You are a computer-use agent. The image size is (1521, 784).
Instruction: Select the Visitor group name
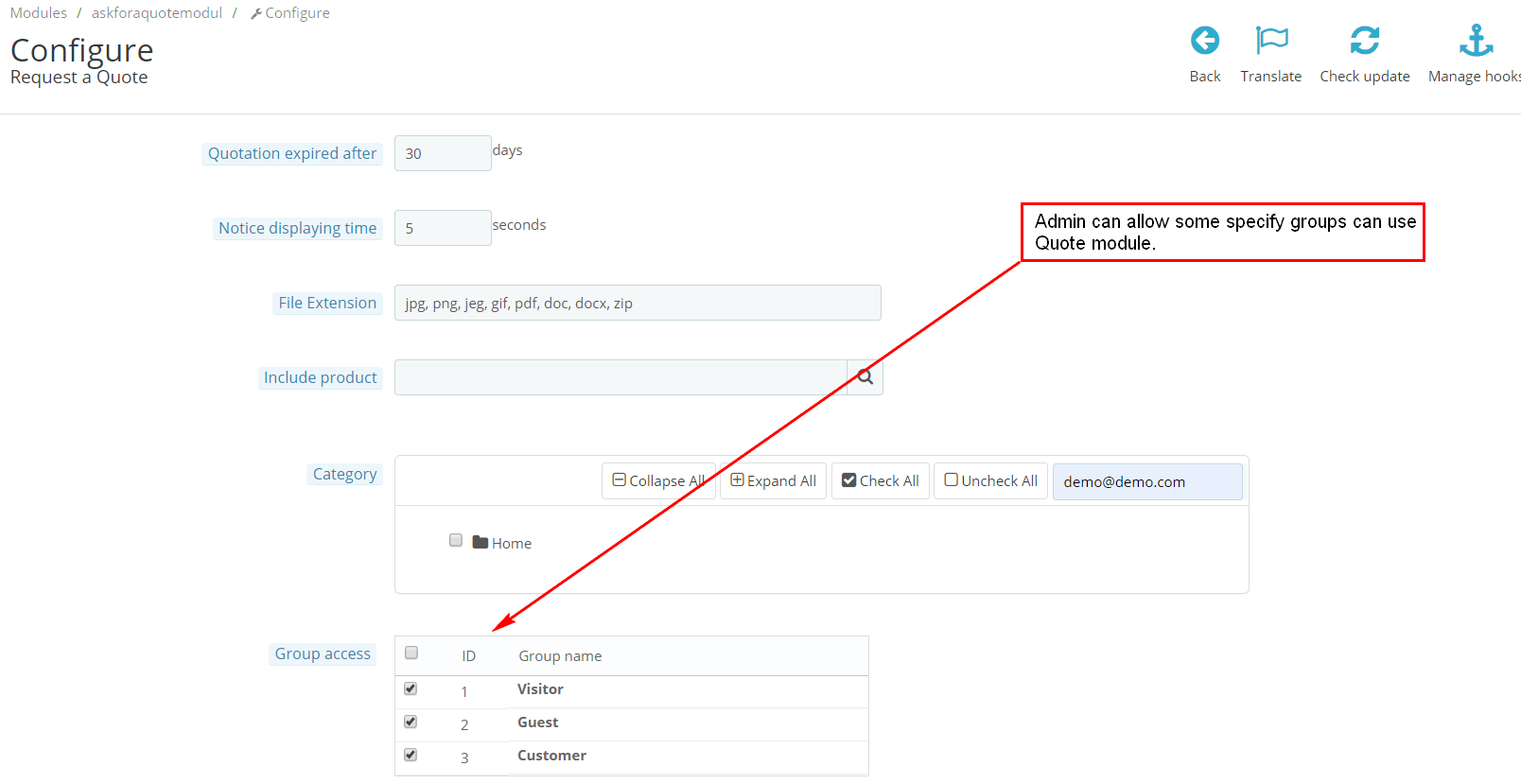540,689
